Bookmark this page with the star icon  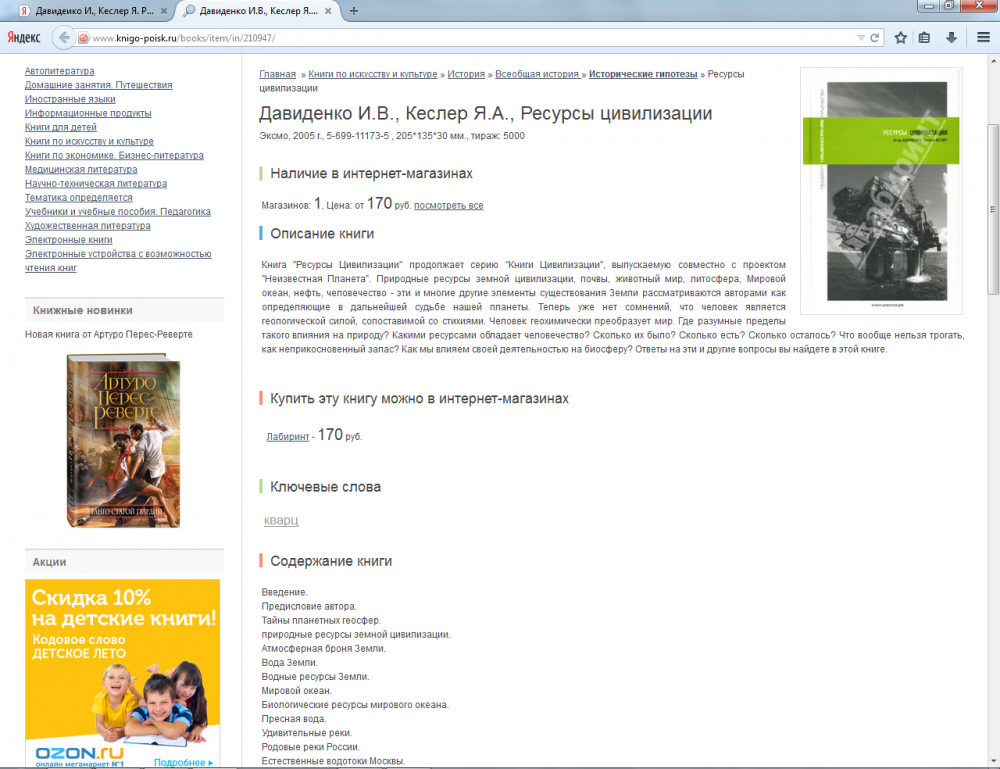(900, 38)
